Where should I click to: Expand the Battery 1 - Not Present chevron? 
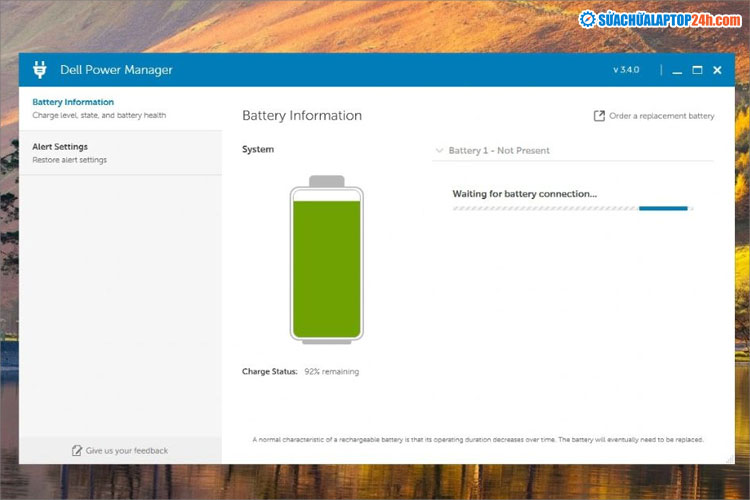[439, 151]
